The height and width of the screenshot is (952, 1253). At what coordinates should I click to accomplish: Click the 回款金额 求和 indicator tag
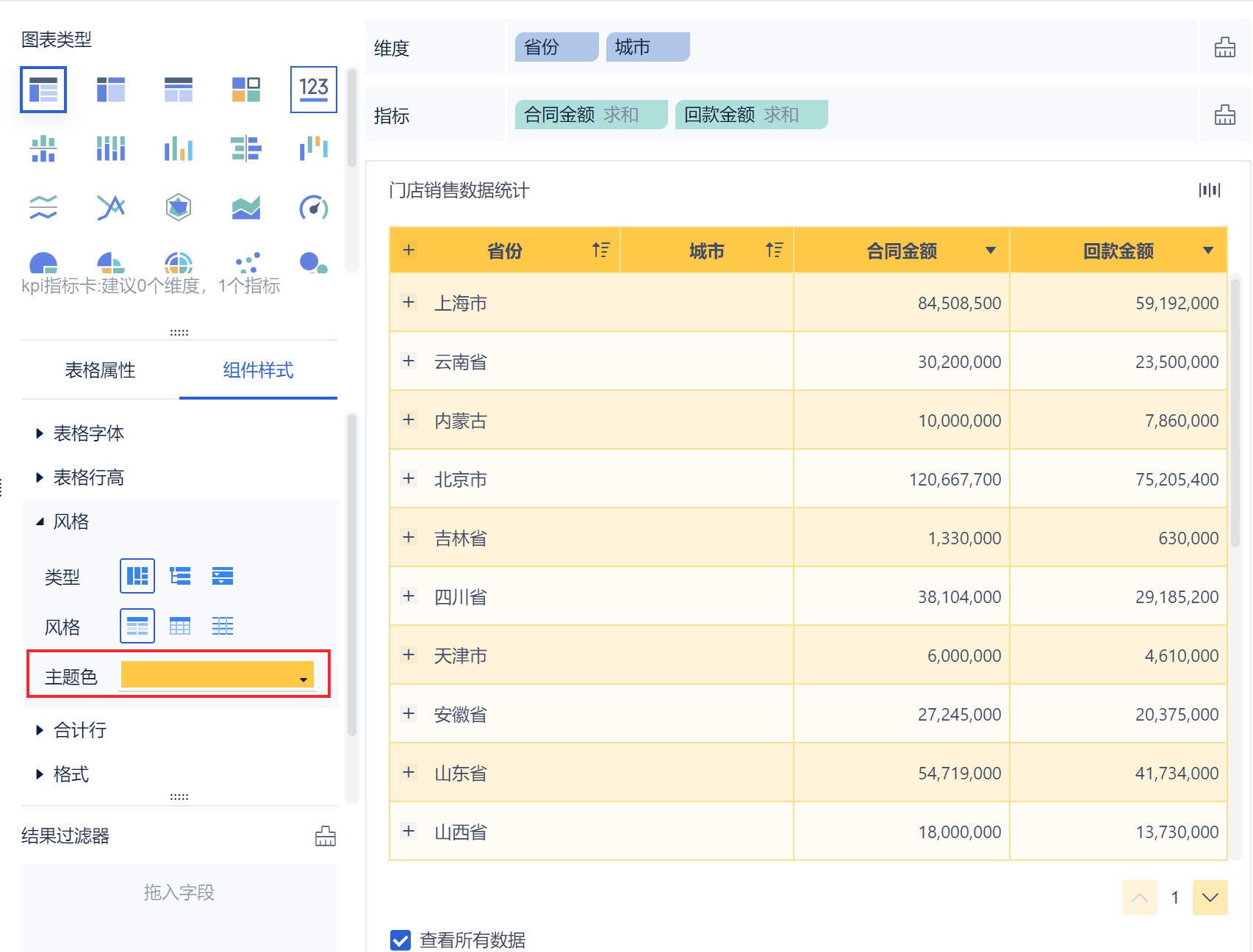tap(752, 115)
